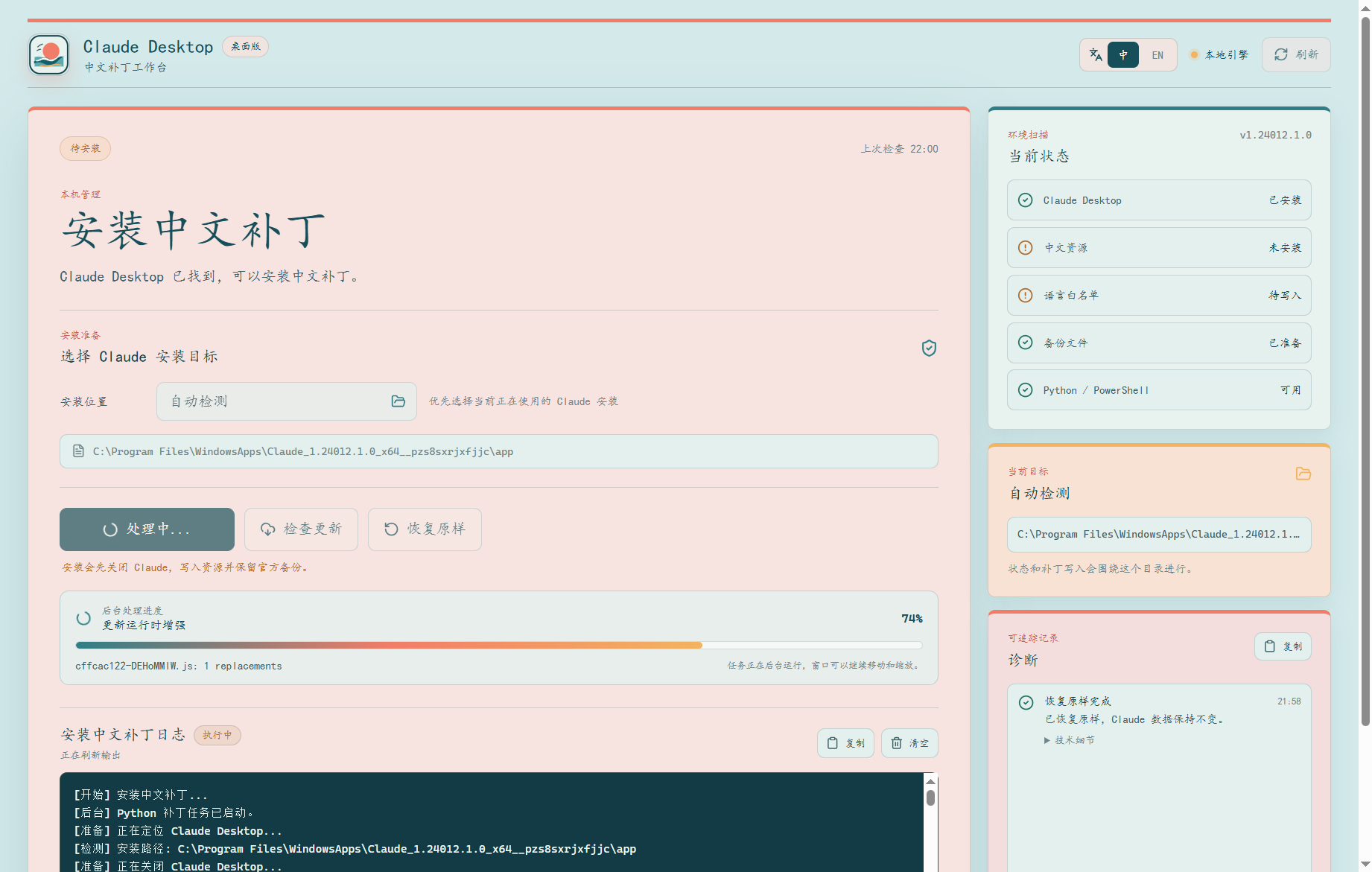Click 已准备 status for 备份文件
The image size is (1372, 872).
click(x=1285, y=343)
